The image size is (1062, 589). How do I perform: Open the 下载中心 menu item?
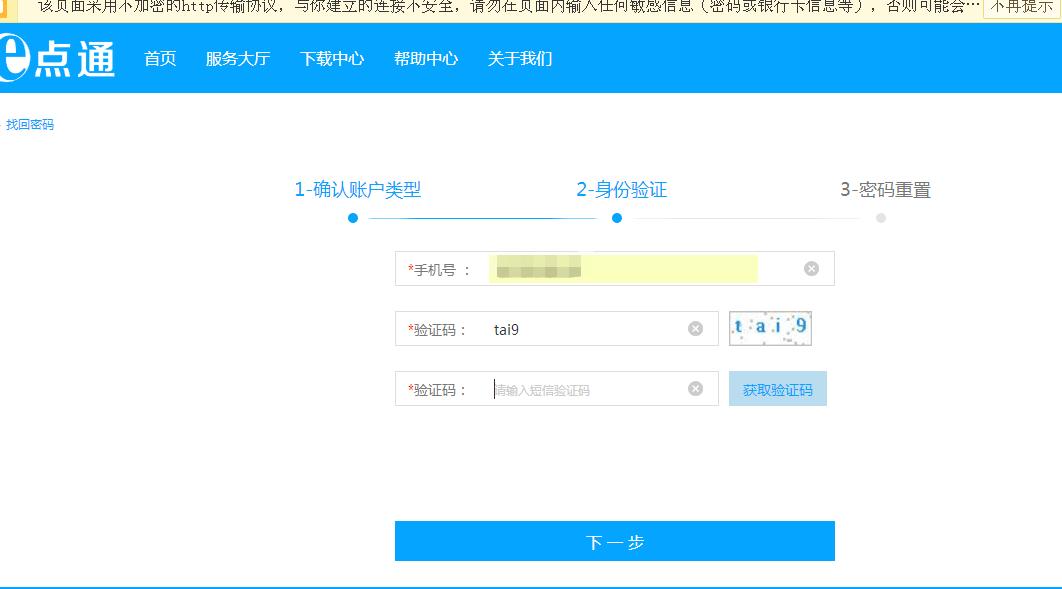(331, 58)
